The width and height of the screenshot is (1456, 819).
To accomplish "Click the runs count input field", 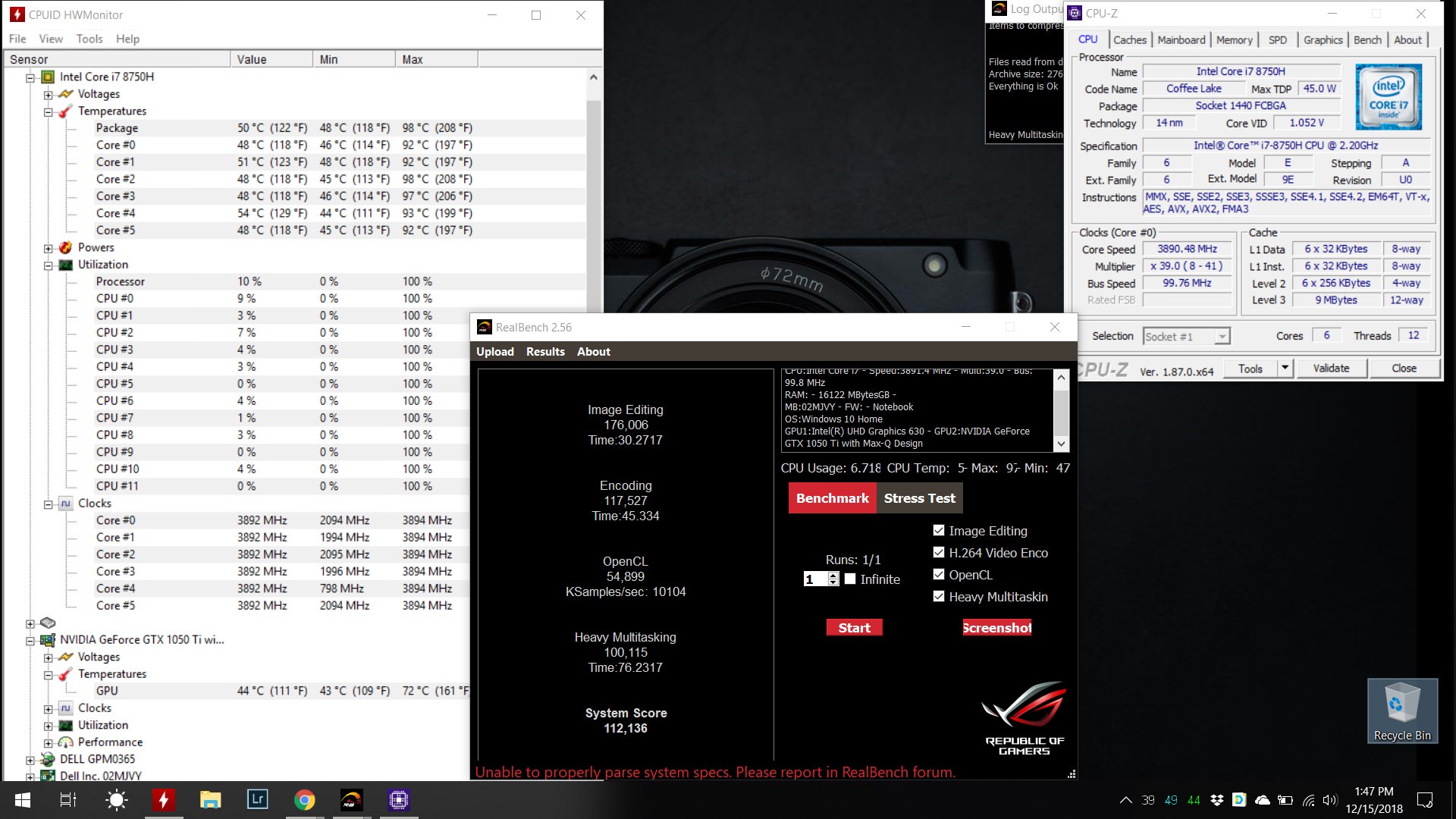I will click(815, 579).
